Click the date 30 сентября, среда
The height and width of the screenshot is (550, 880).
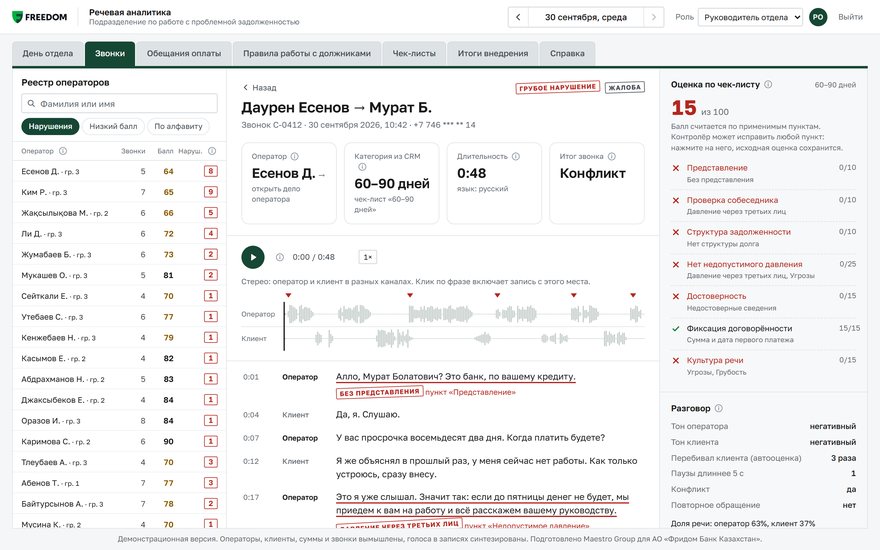[x=586, y=17]
